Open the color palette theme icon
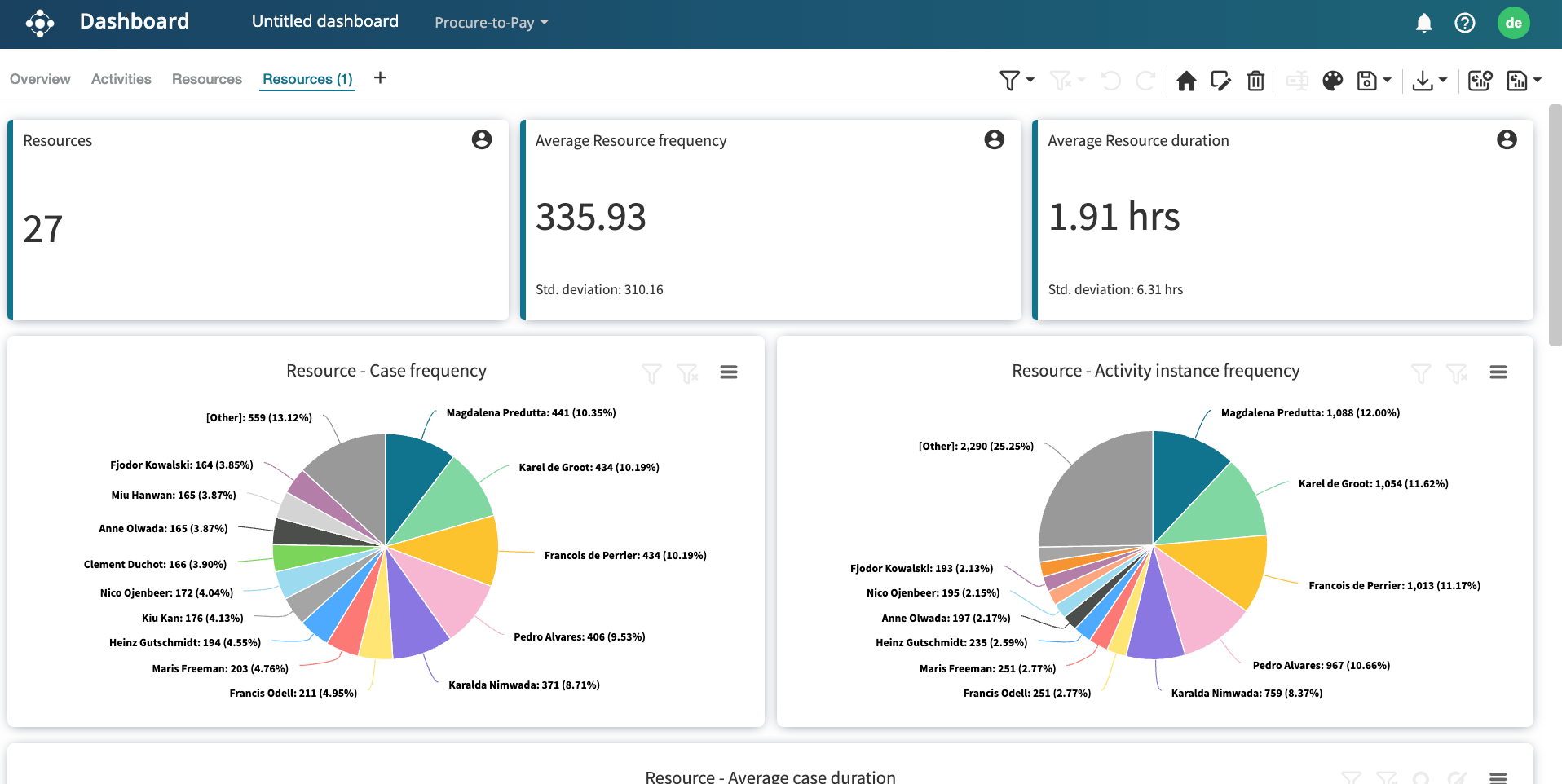 pos(1332,81)
